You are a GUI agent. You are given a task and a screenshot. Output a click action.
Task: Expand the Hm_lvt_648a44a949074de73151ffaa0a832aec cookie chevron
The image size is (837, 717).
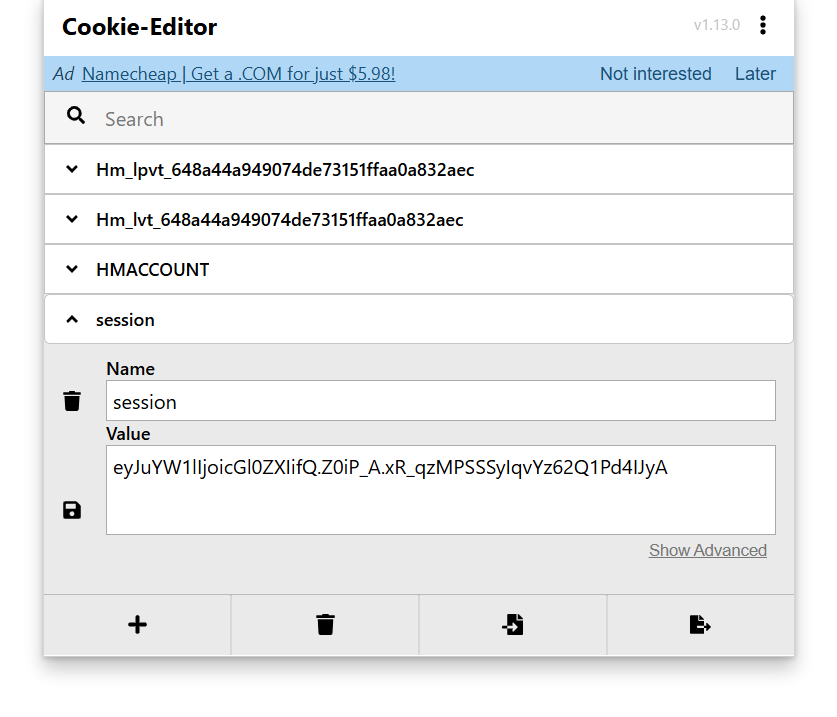[72, 220]
